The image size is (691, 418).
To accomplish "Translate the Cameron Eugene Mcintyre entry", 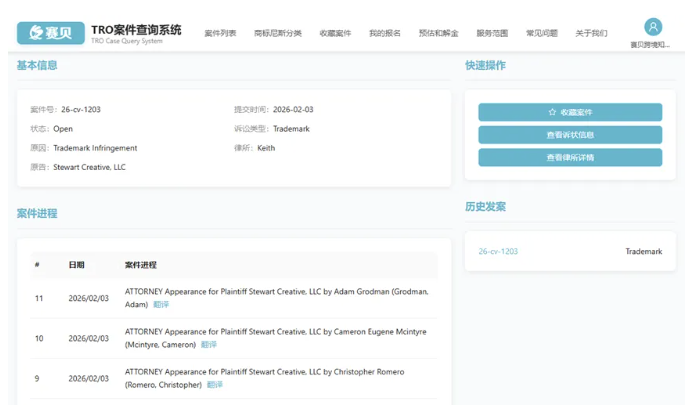I will [208, 345].
